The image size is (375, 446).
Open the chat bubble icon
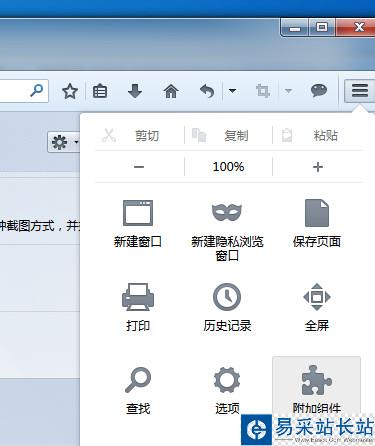[319, 91]
